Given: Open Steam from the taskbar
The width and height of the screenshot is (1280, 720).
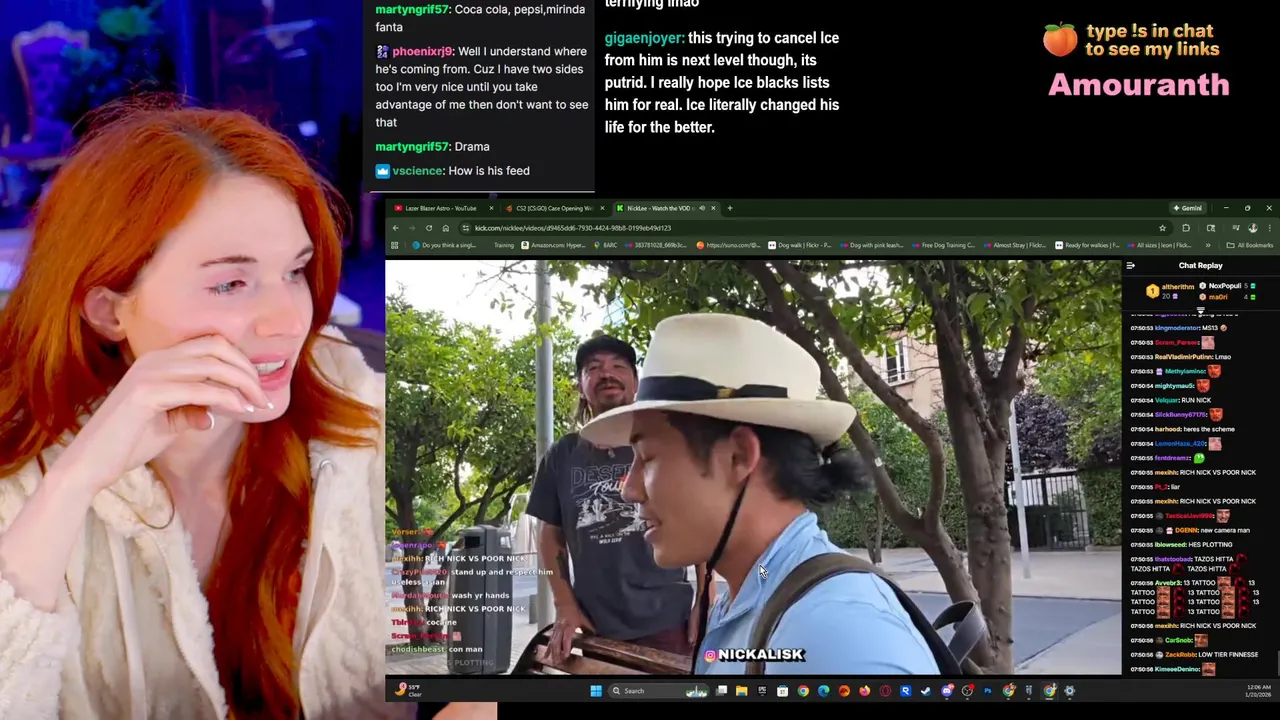Looking at the screenshot, I should (925, 691).
